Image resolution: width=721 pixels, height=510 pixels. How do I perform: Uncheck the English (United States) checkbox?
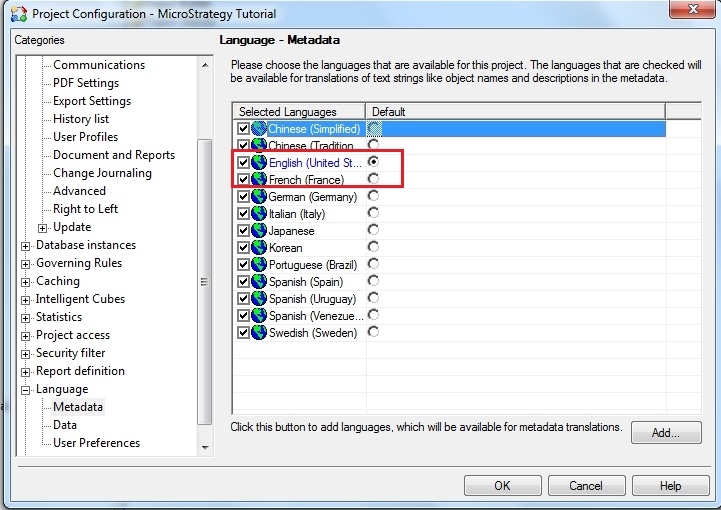pyautogui.click(x=243, y=162)
